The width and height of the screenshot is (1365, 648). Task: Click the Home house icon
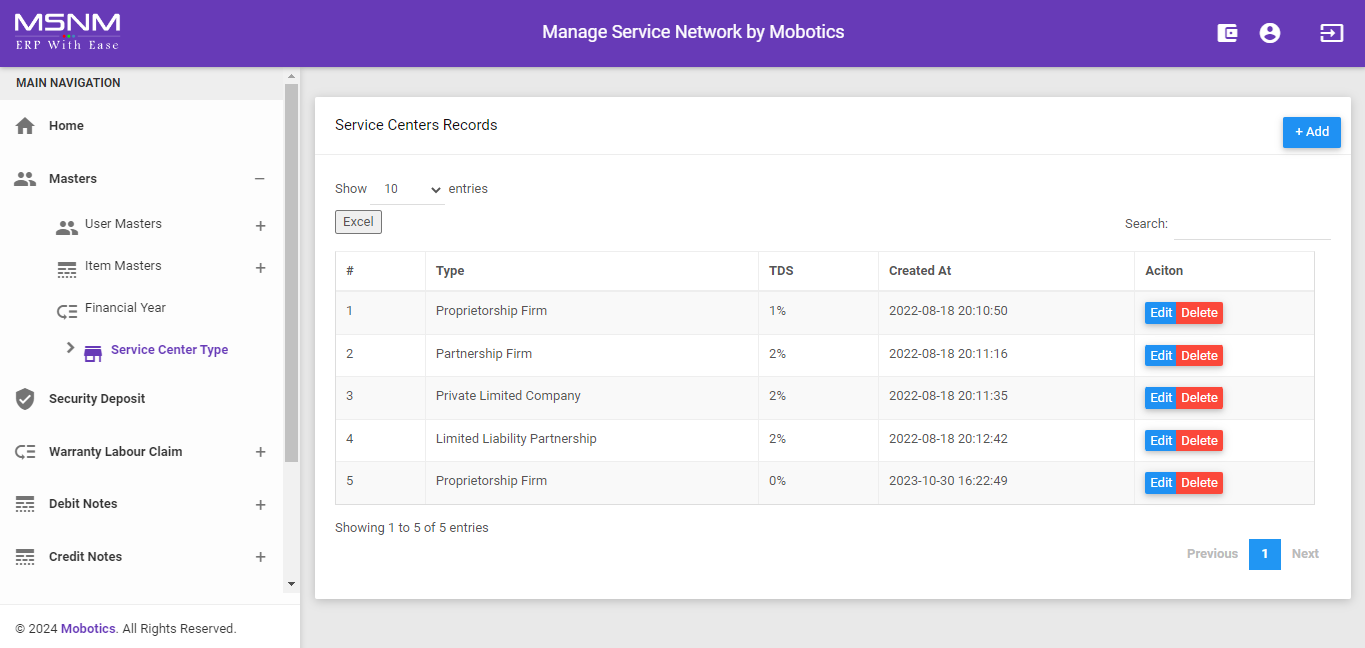click(26, 126)
